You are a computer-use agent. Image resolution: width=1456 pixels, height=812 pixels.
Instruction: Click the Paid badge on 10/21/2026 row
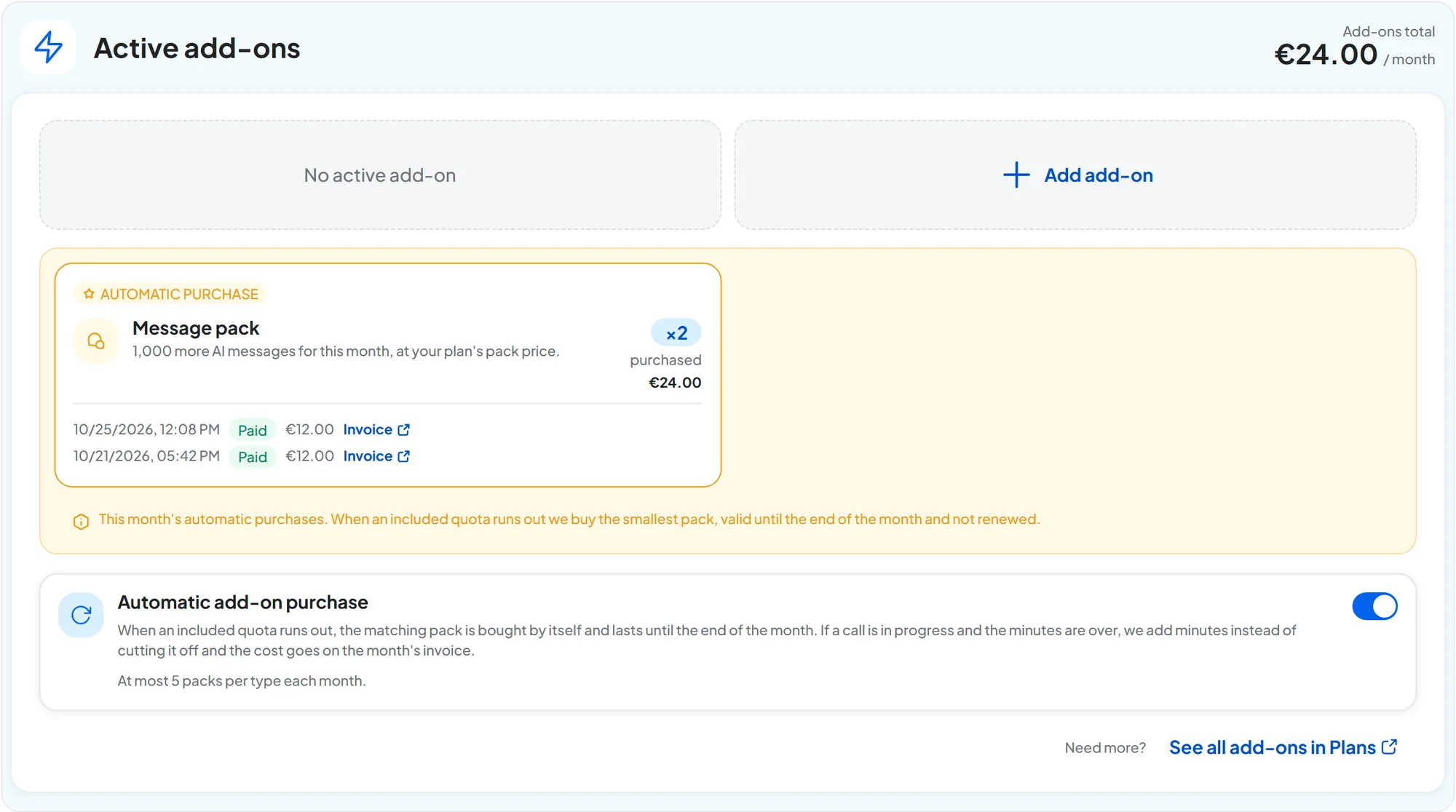coord(253,457)
